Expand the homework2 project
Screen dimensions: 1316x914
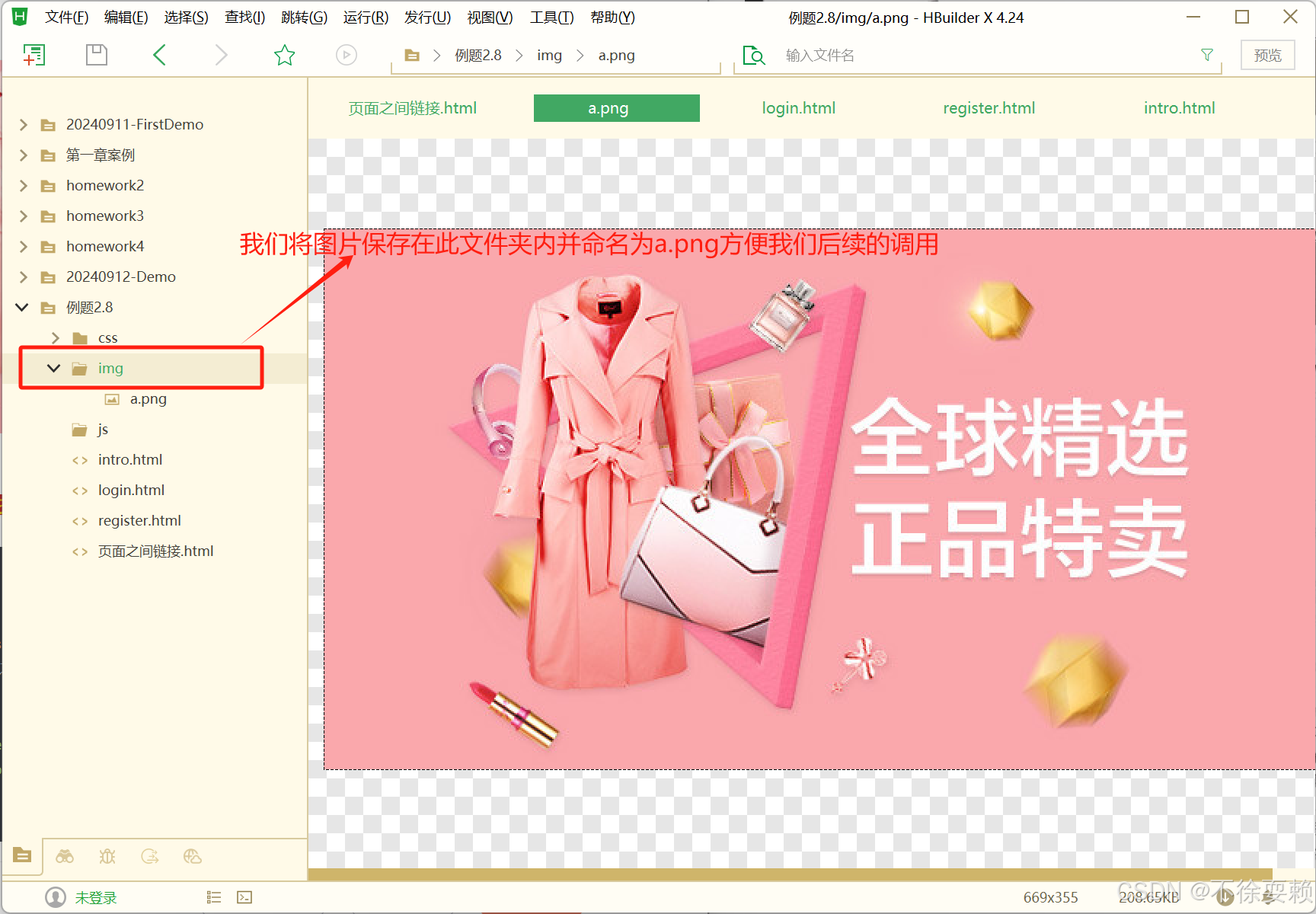[23, 185]
